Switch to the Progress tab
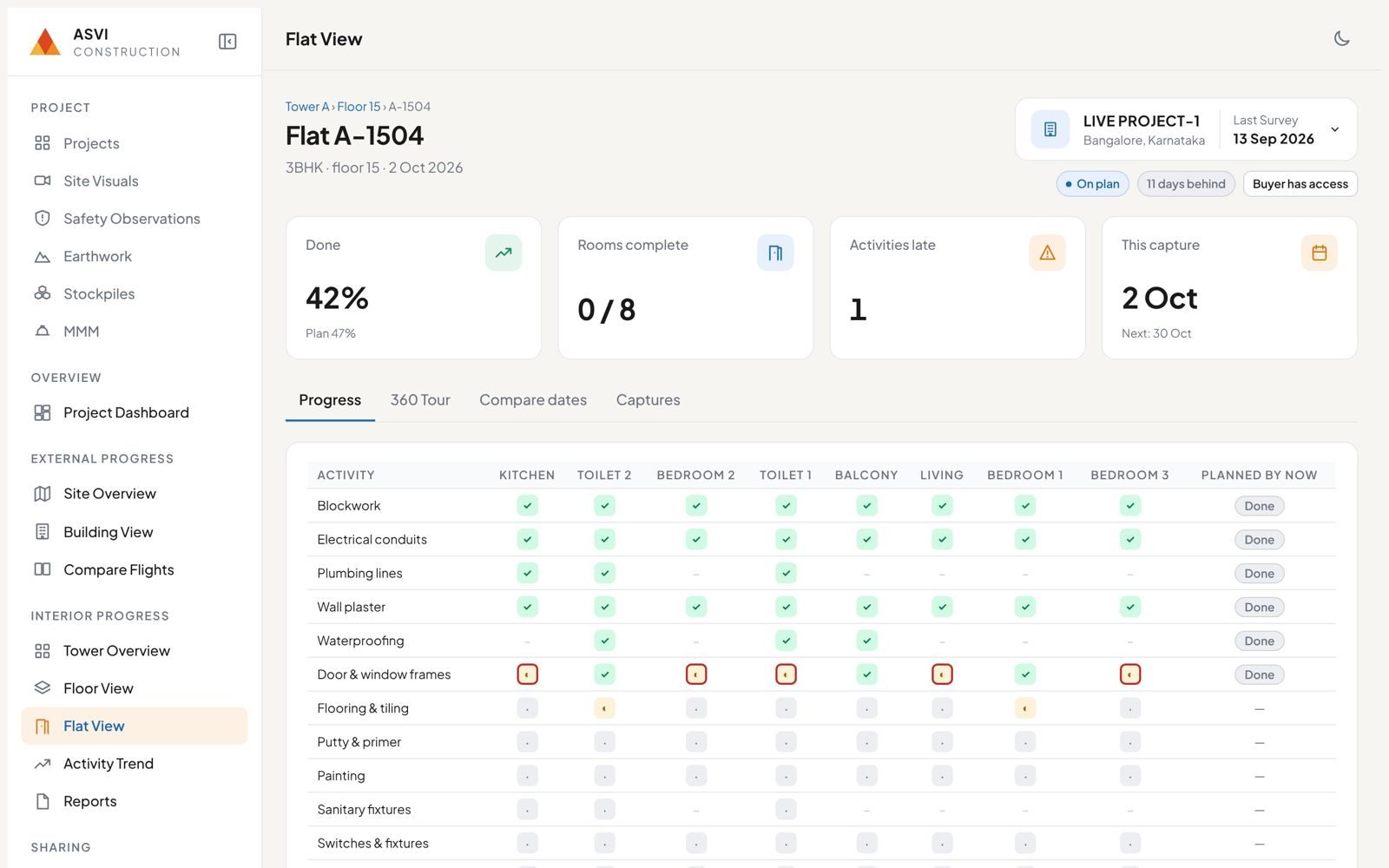 click(x=330, y=400)
